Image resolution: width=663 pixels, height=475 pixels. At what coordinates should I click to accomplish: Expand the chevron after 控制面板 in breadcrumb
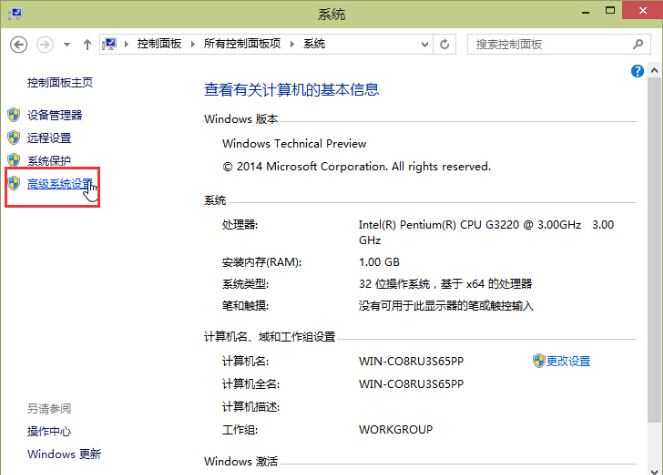(194, 44)
